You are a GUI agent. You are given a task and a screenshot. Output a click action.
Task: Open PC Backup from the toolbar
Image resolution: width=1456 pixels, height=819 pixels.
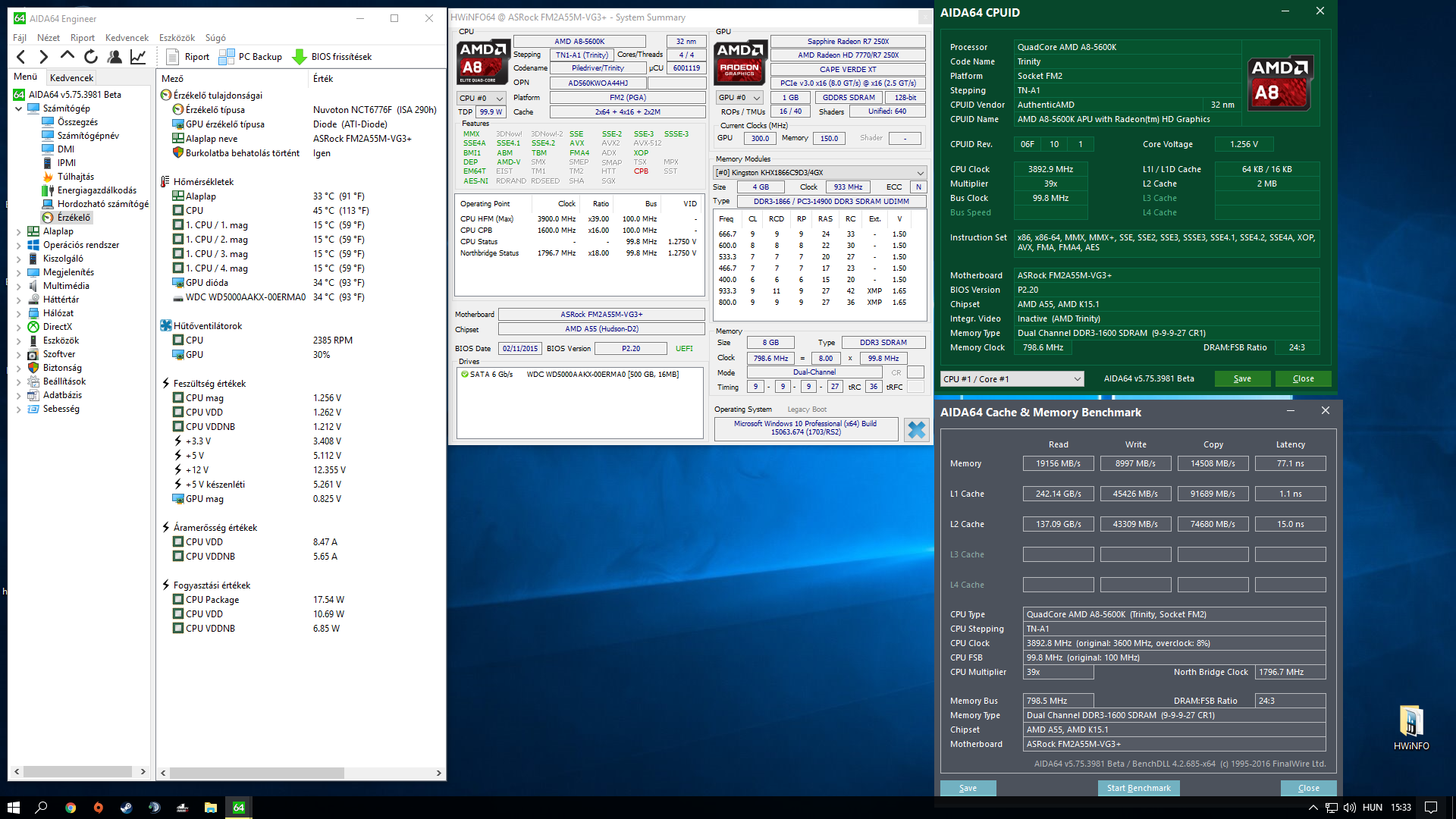(250, 57)
